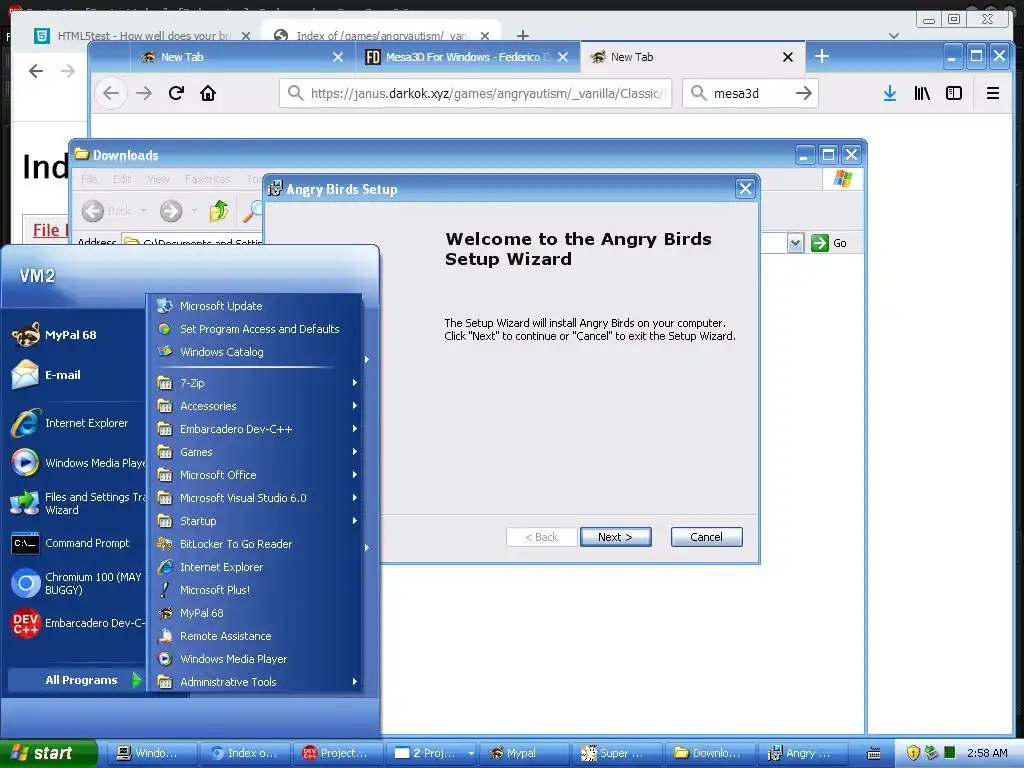Reload the page in MyPal browser
The height and width of the screenshot is (768, 1024).
tap(176, 93)
